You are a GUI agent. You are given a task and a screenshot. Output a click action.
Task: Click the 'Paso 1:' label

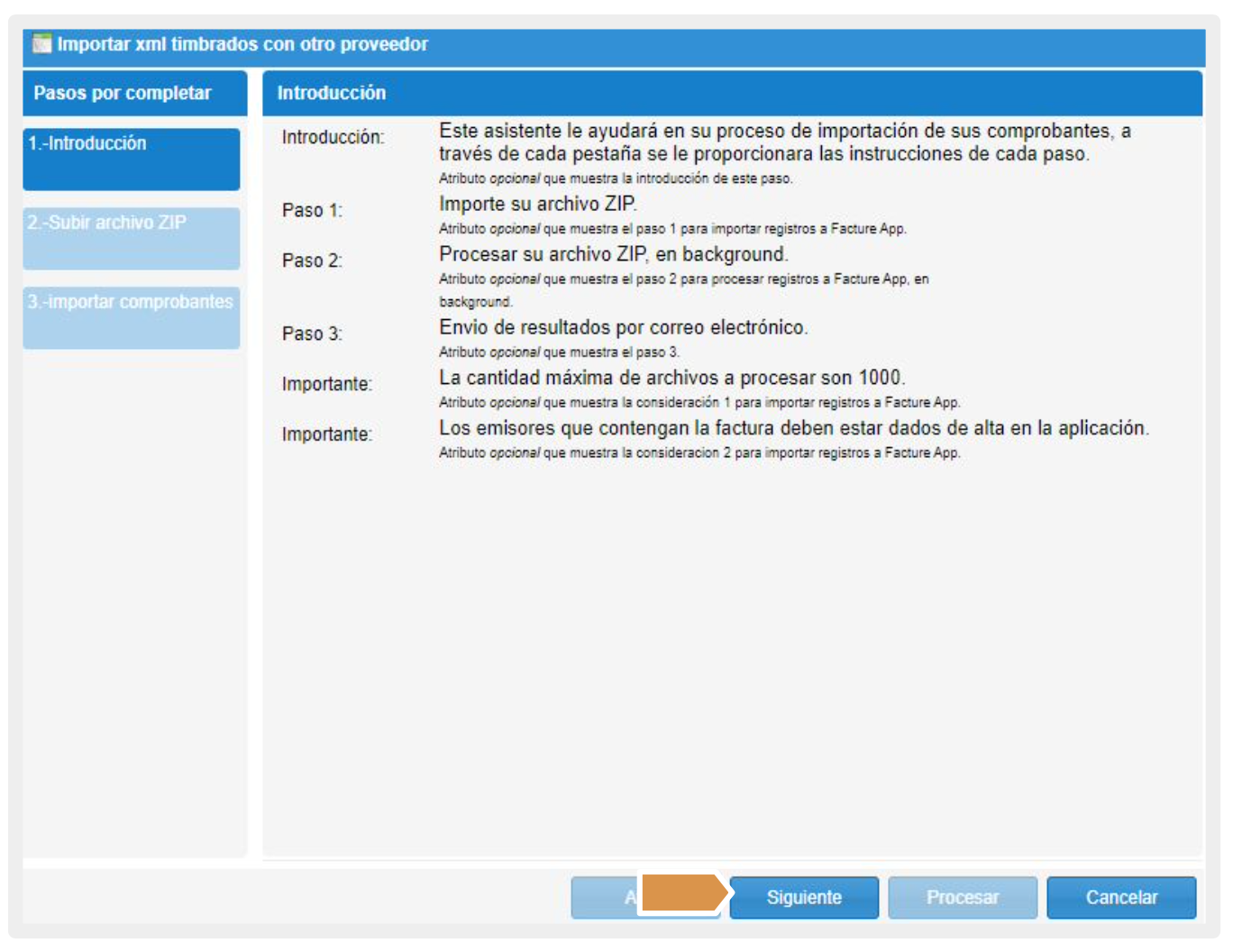(x=312, y=210)
